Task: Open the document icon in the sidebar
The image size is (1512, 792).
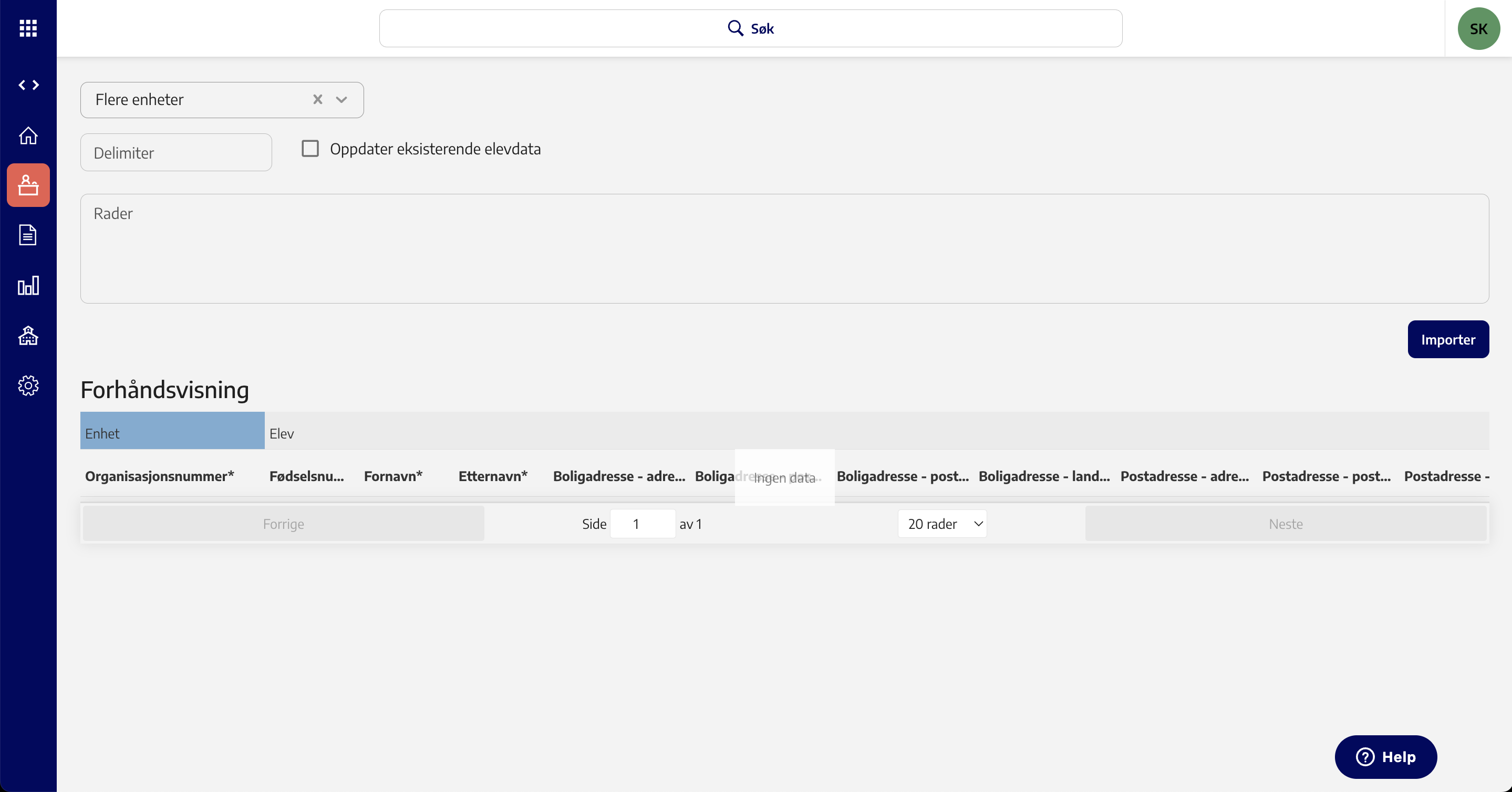Action: tap(28, 235)
